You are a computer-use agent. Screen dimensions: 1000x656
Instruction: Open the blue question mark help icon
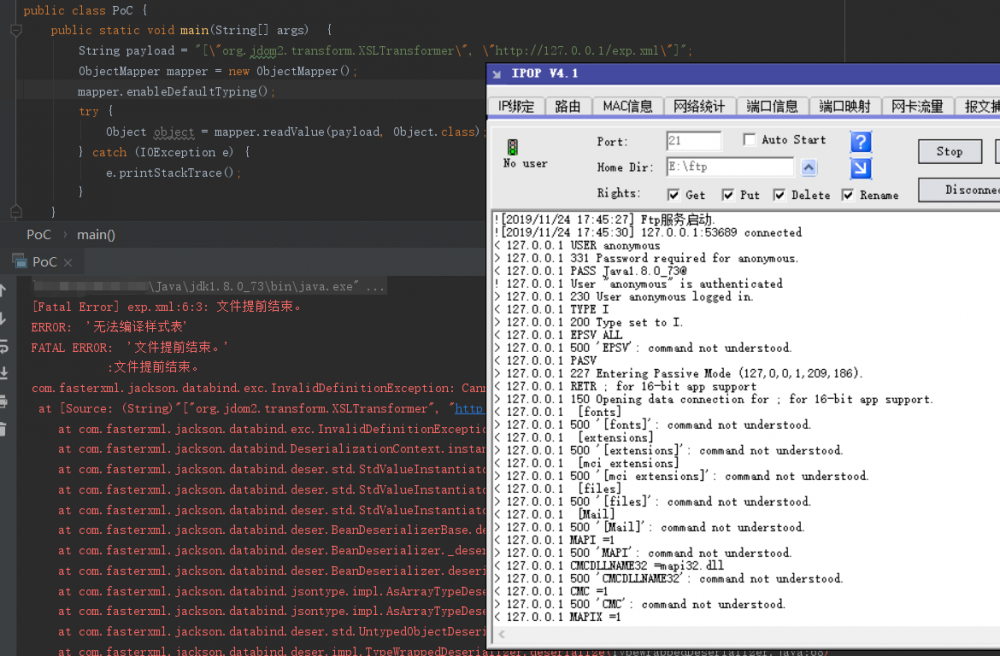(x=860, y=142)
